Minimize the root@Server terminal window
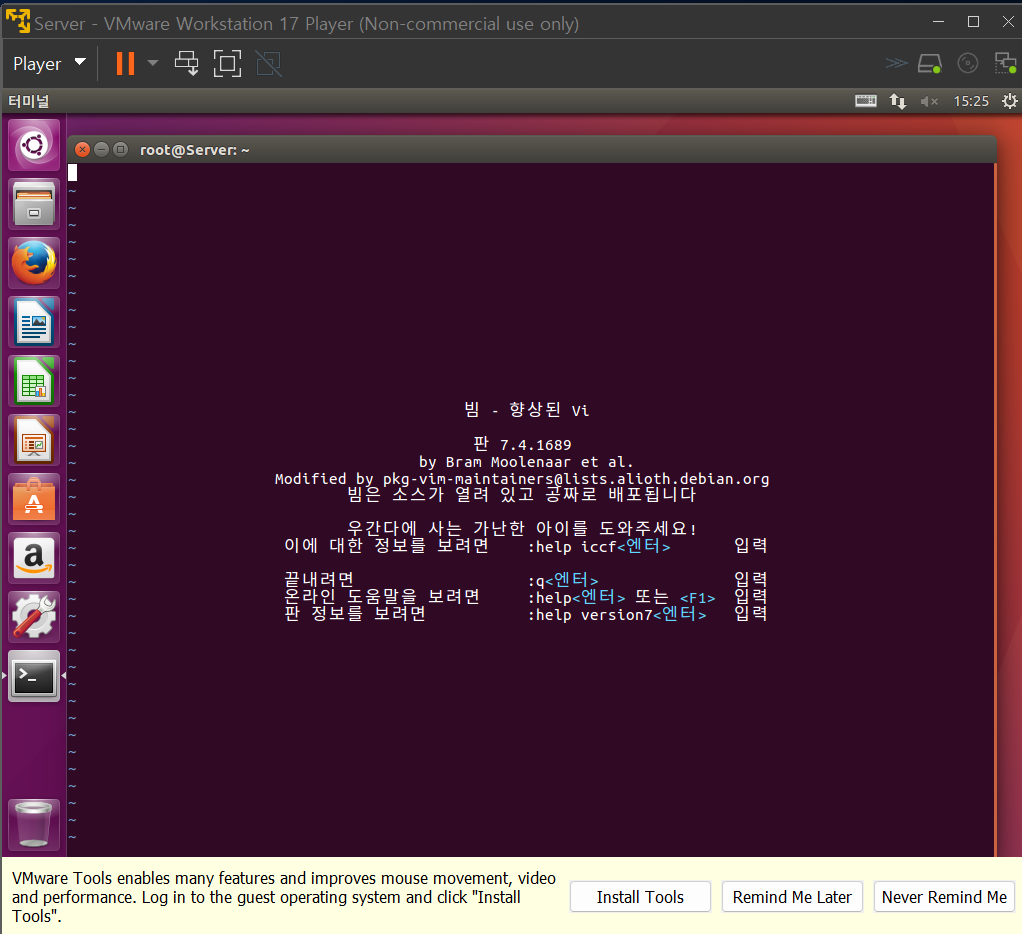1022x934 pixels. (101, 149)
